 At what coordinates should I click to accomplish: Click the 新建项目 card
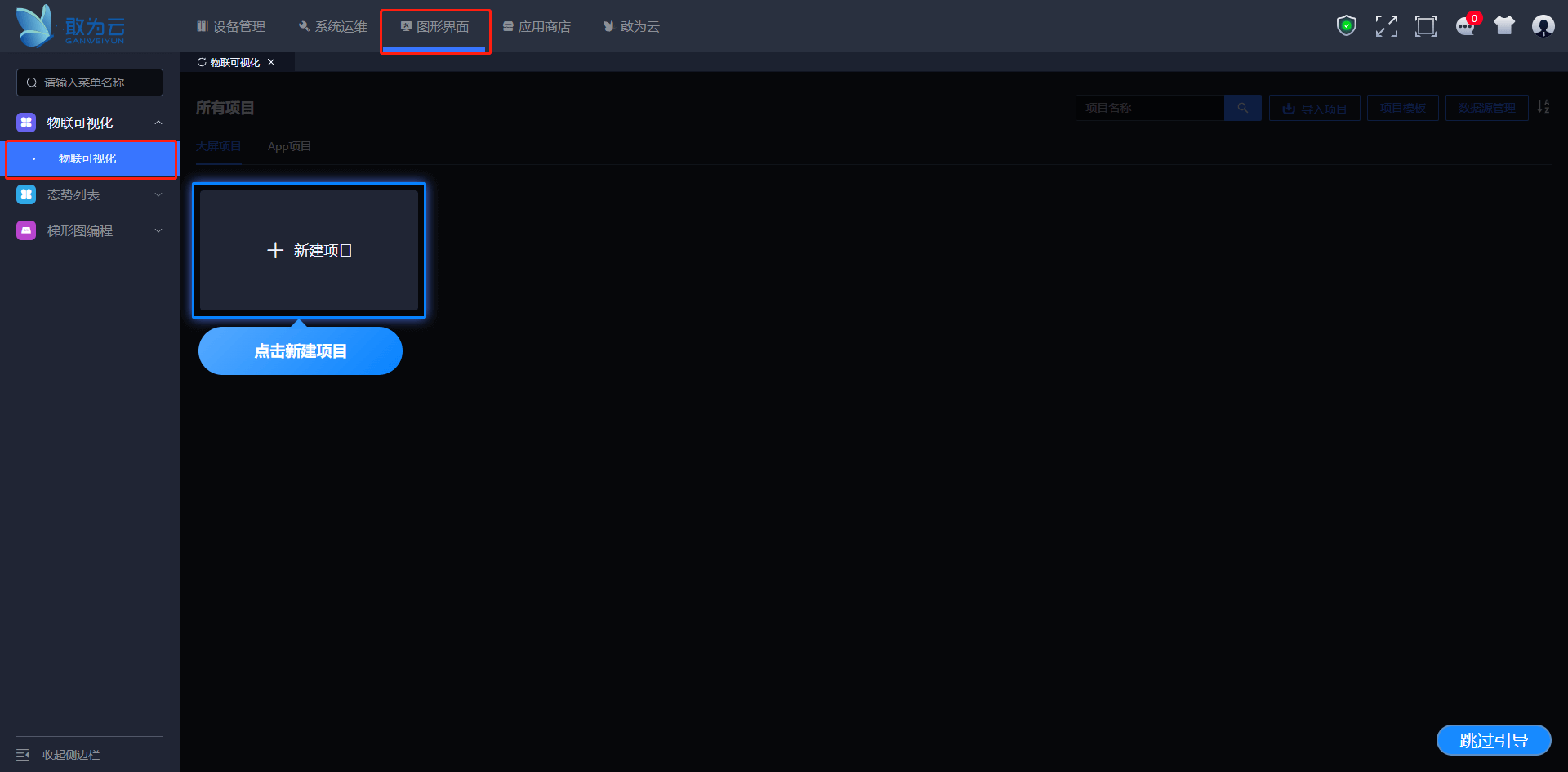tap(309, 250)
